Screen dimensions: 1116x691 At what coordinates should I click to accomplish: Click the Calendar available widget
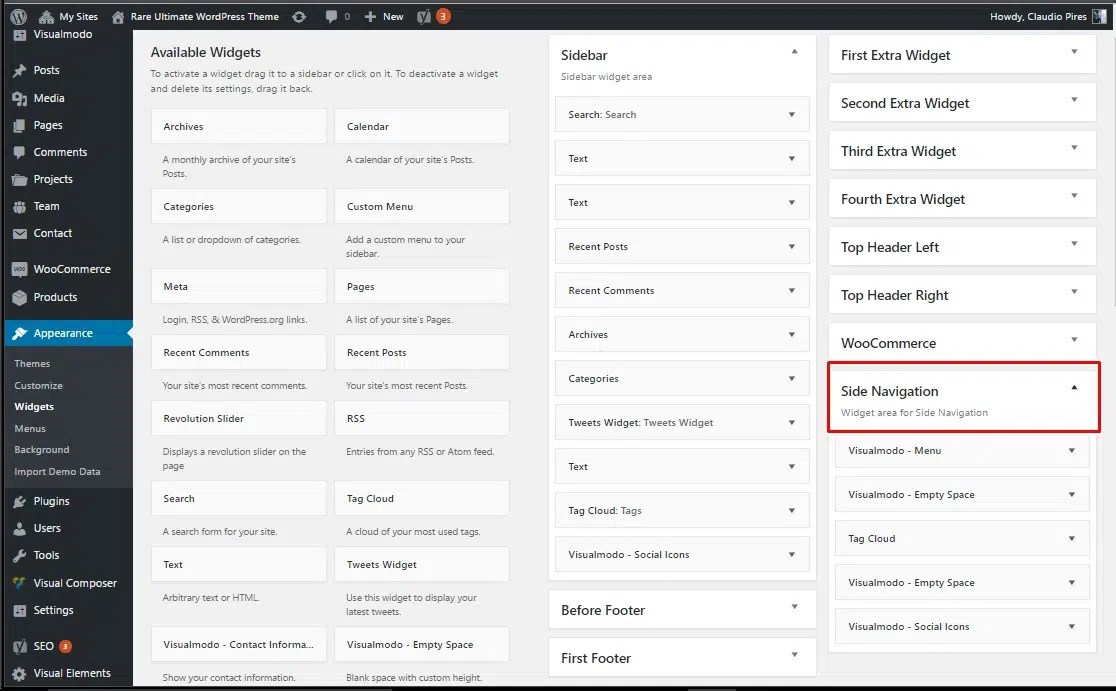point(422,127)
